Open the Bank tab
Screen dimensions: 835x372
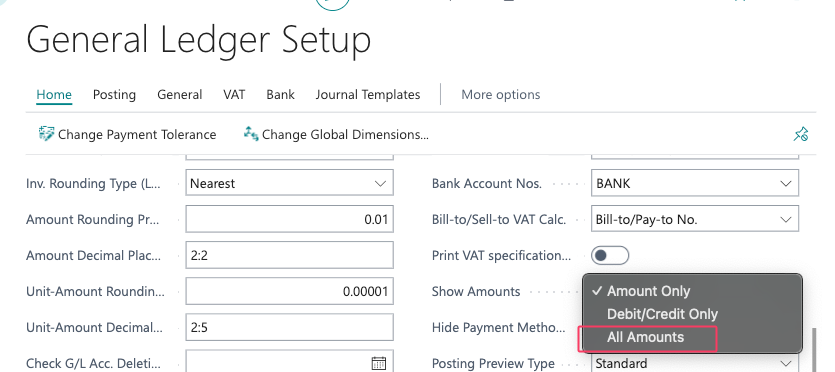(281, 95)
